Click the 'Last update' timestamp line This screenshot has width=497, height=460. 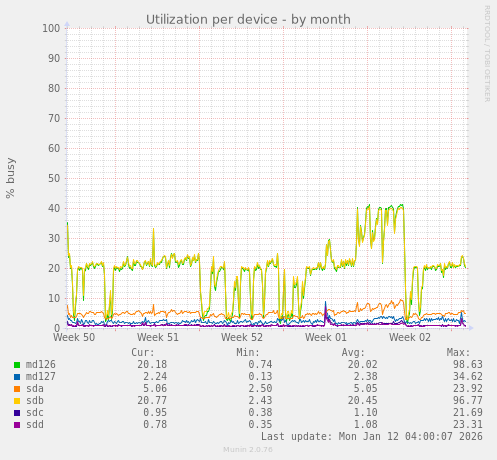click(372, 437)
